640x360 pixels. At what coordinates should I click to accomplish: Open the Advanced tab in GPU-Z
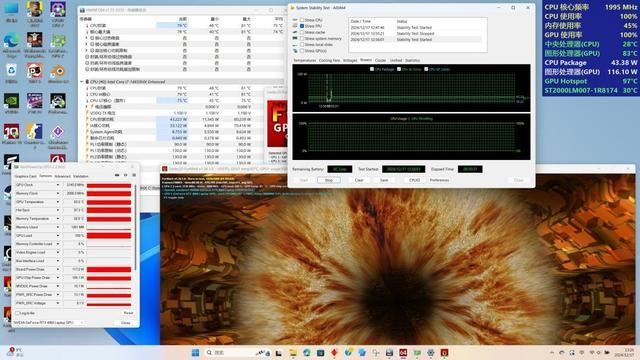tap(62, 176)
